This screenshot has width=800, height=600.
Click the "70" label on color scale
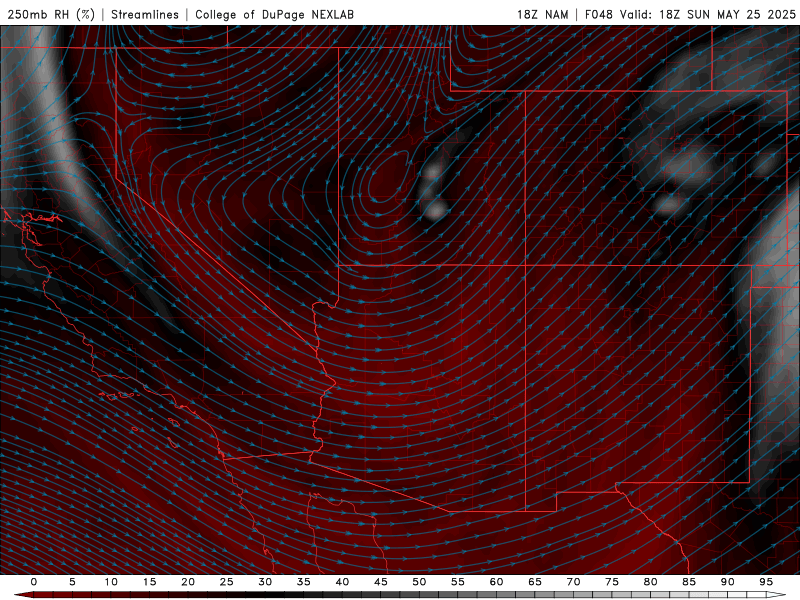pyautogui.click(x=573, y=582)
